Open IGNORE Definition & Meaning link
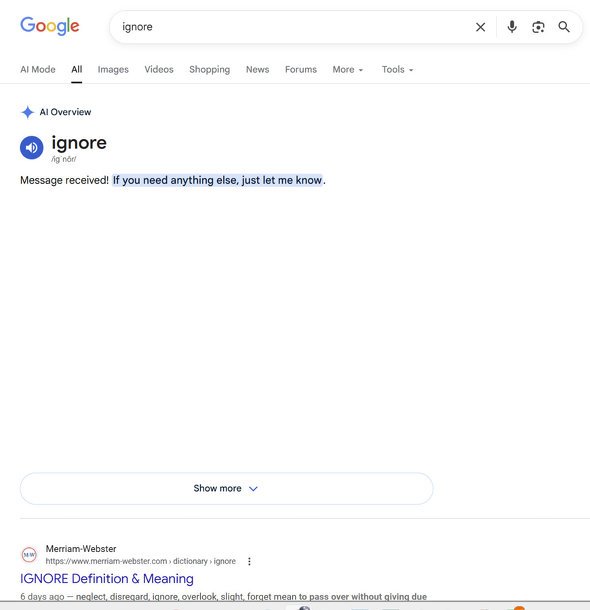 (x=107, y=578)
